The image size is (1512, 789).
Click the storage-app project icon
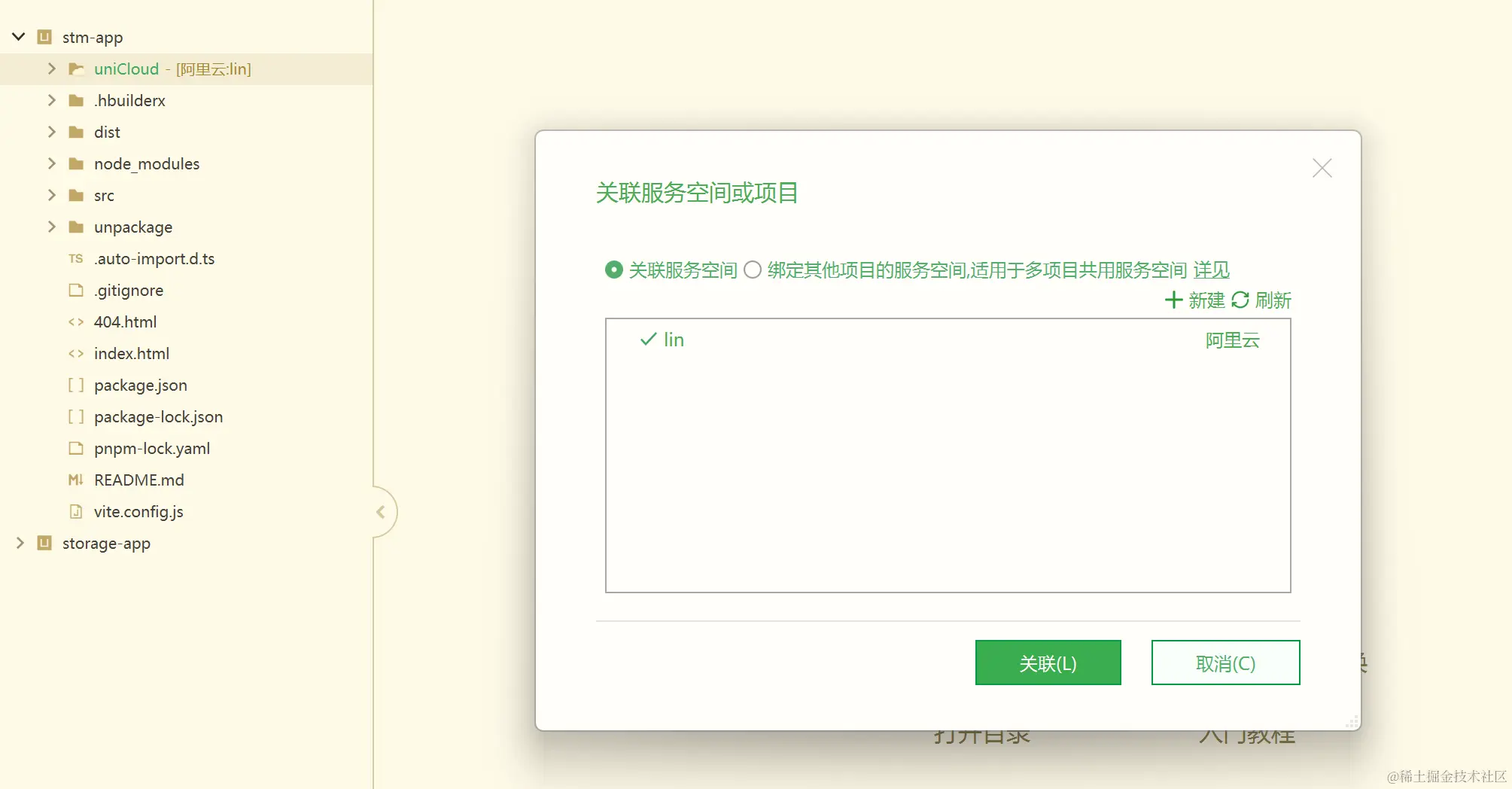(x=44, y=543)
